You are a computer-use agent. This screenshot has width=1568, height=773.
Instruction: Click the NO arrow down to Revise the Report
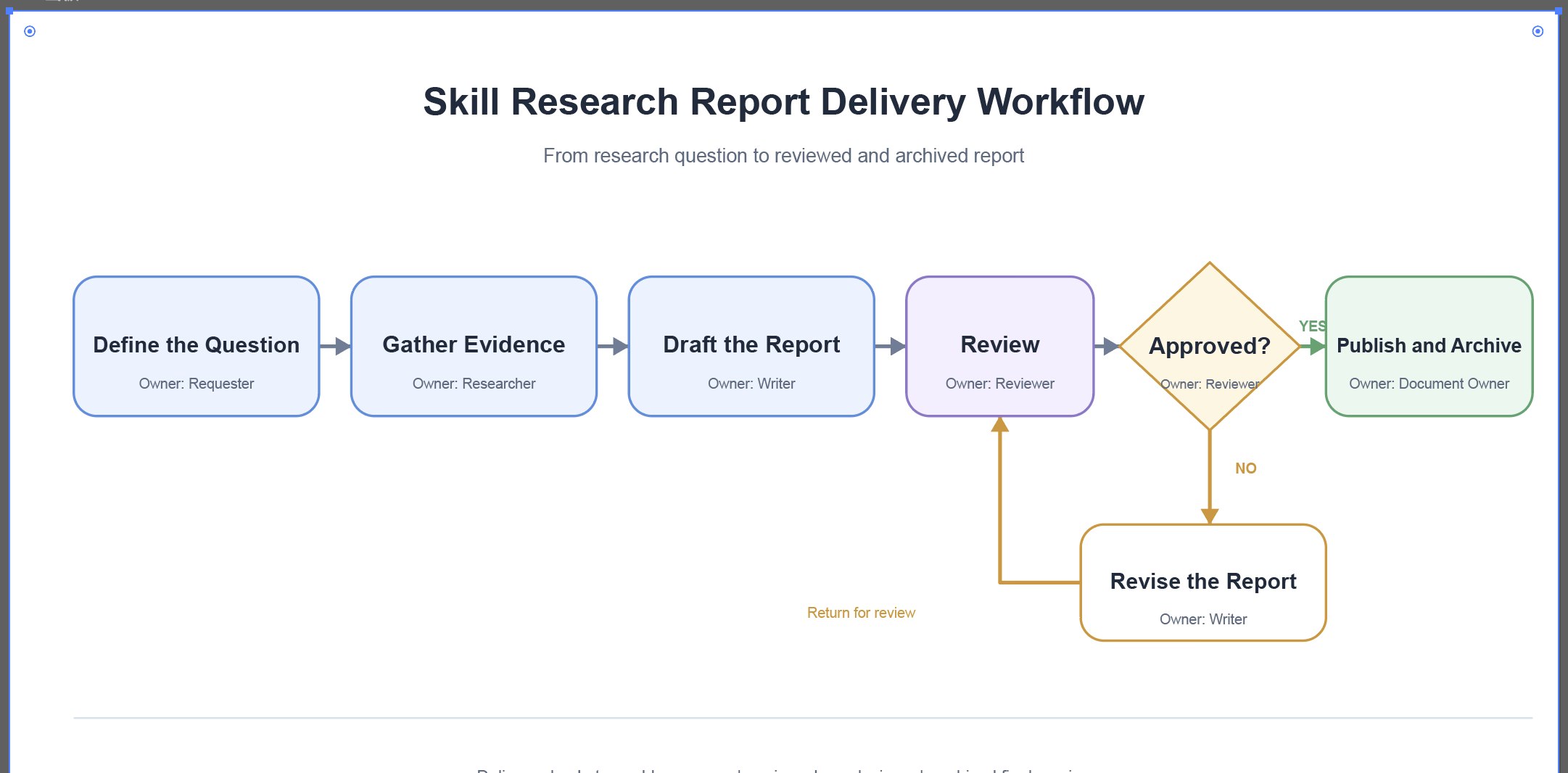(x=1210, y=477)
